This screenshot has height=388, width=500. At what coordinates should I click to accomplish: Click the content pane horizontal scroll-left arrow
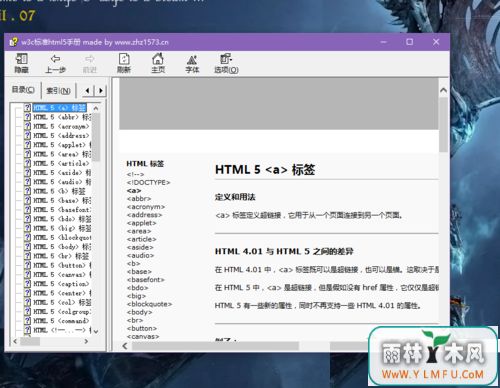tap(125, 346)
